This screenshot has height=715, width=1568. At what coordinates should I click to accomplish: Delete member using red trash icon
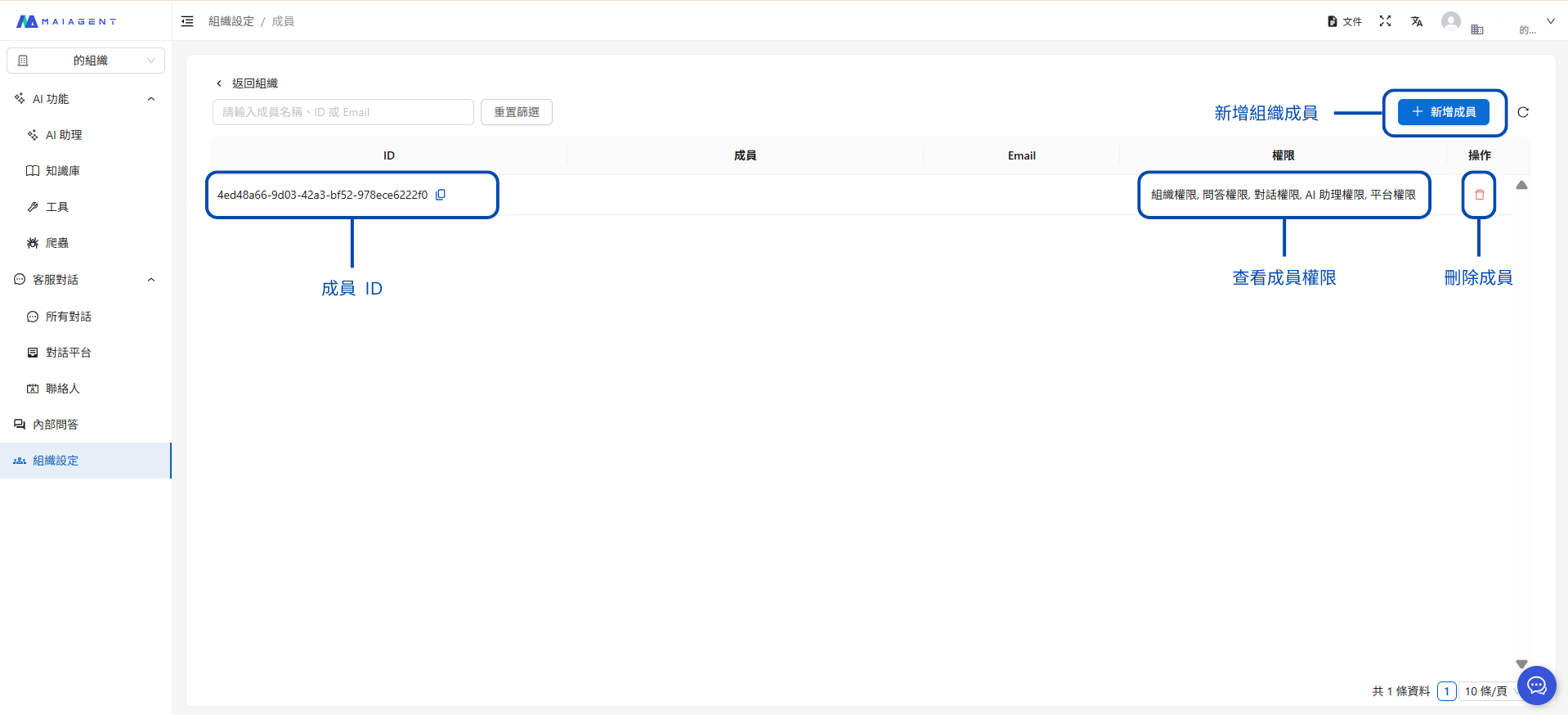click(x=1479, y=195)
